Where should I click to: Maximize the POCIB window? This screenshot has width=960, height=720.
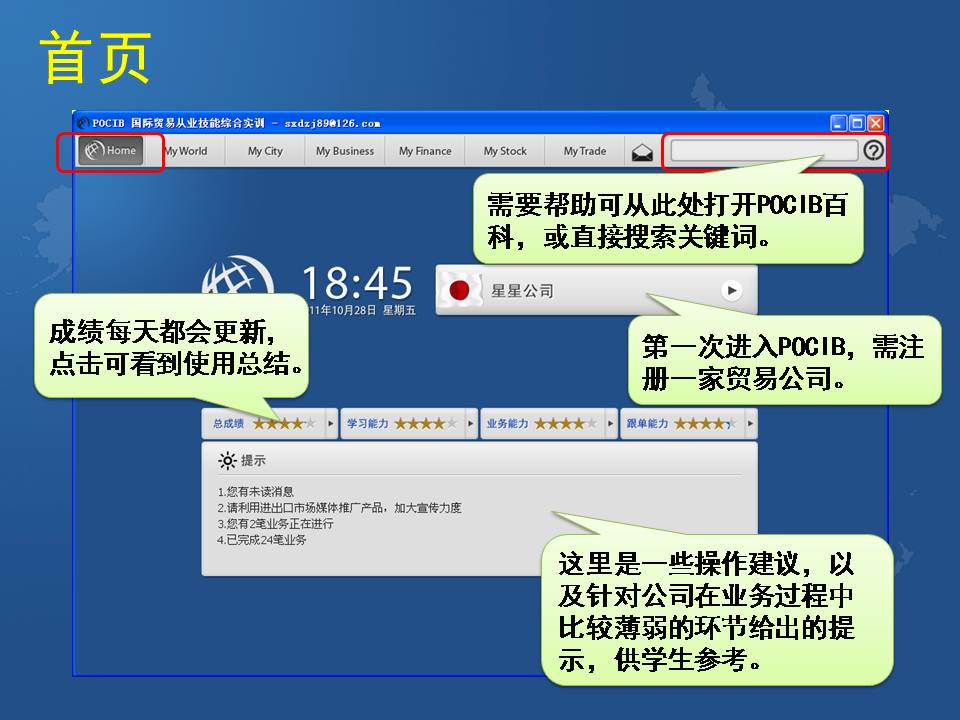click(x=857, y=123)
